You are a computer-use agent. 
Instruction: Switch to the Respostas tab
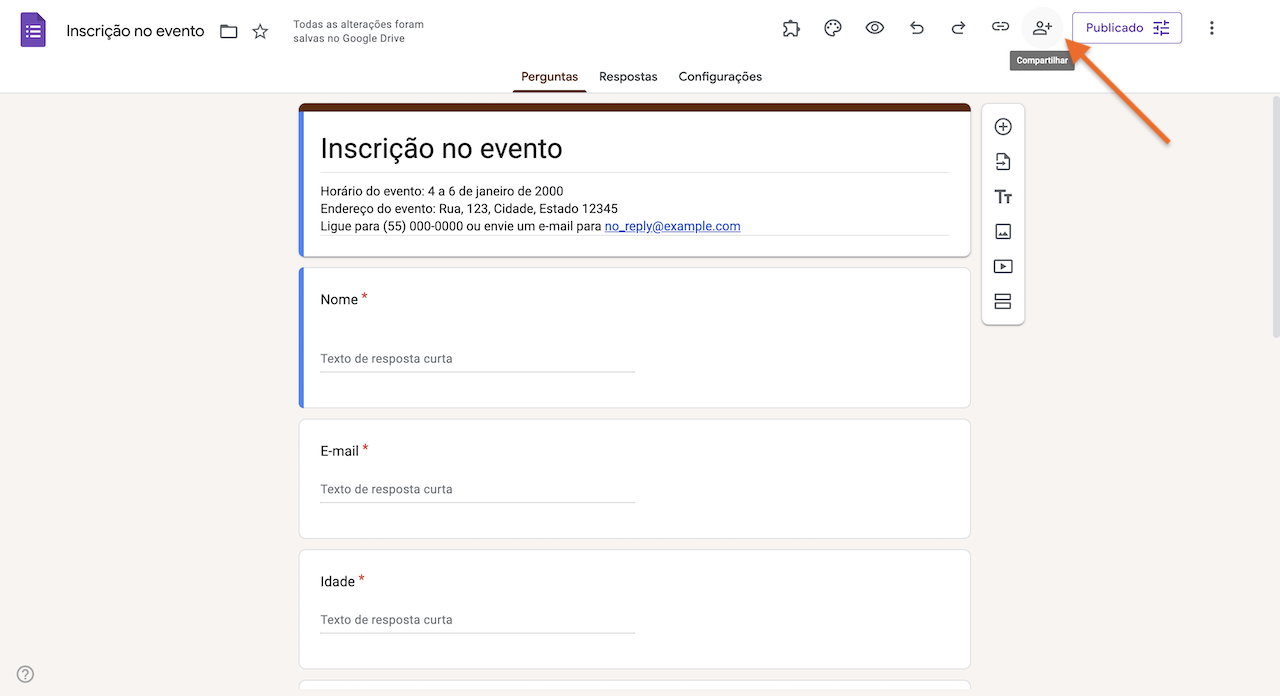click(x=628, y=76)
